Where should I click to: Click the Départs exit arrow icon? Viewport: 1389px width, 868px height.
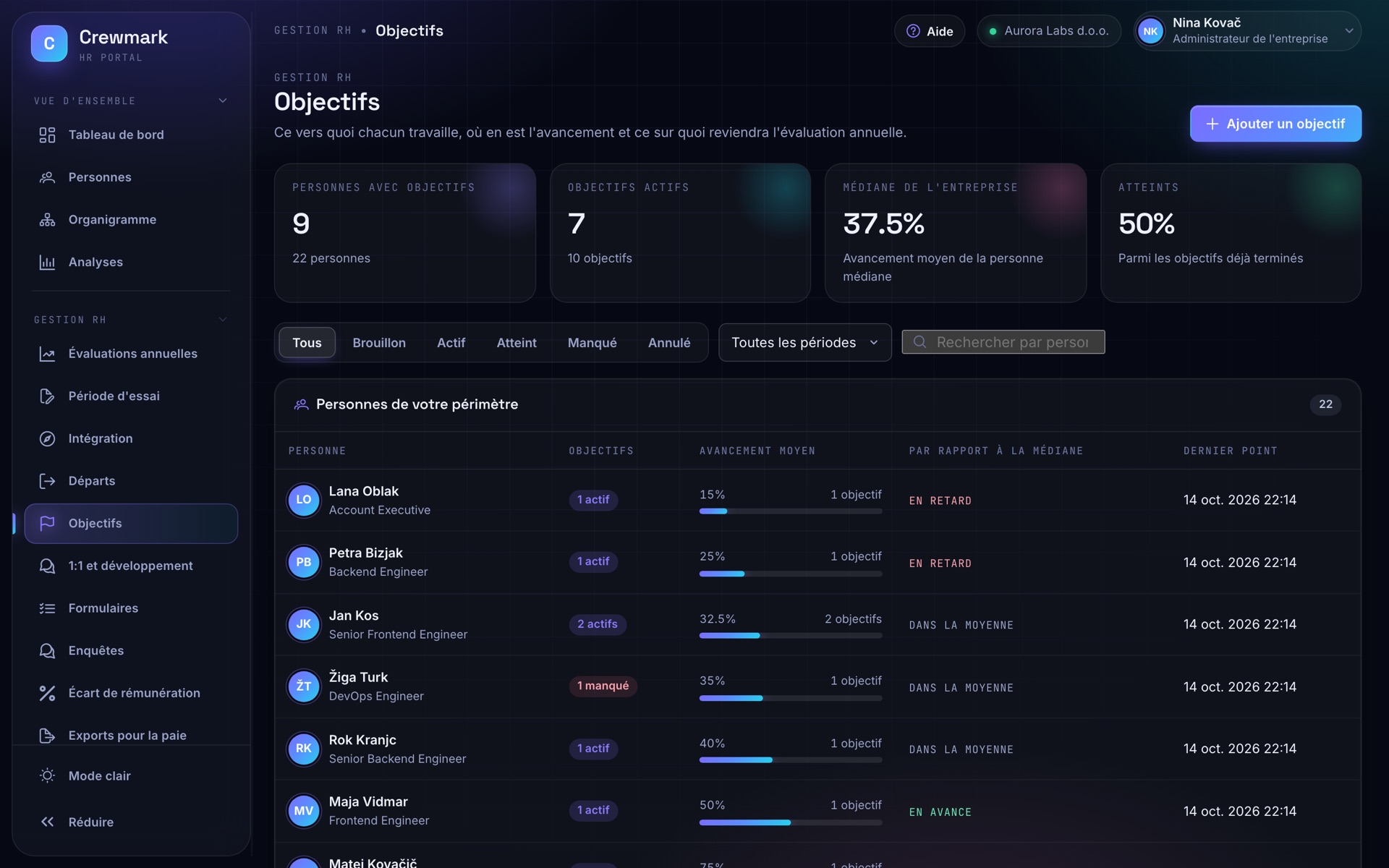(47, 481)
